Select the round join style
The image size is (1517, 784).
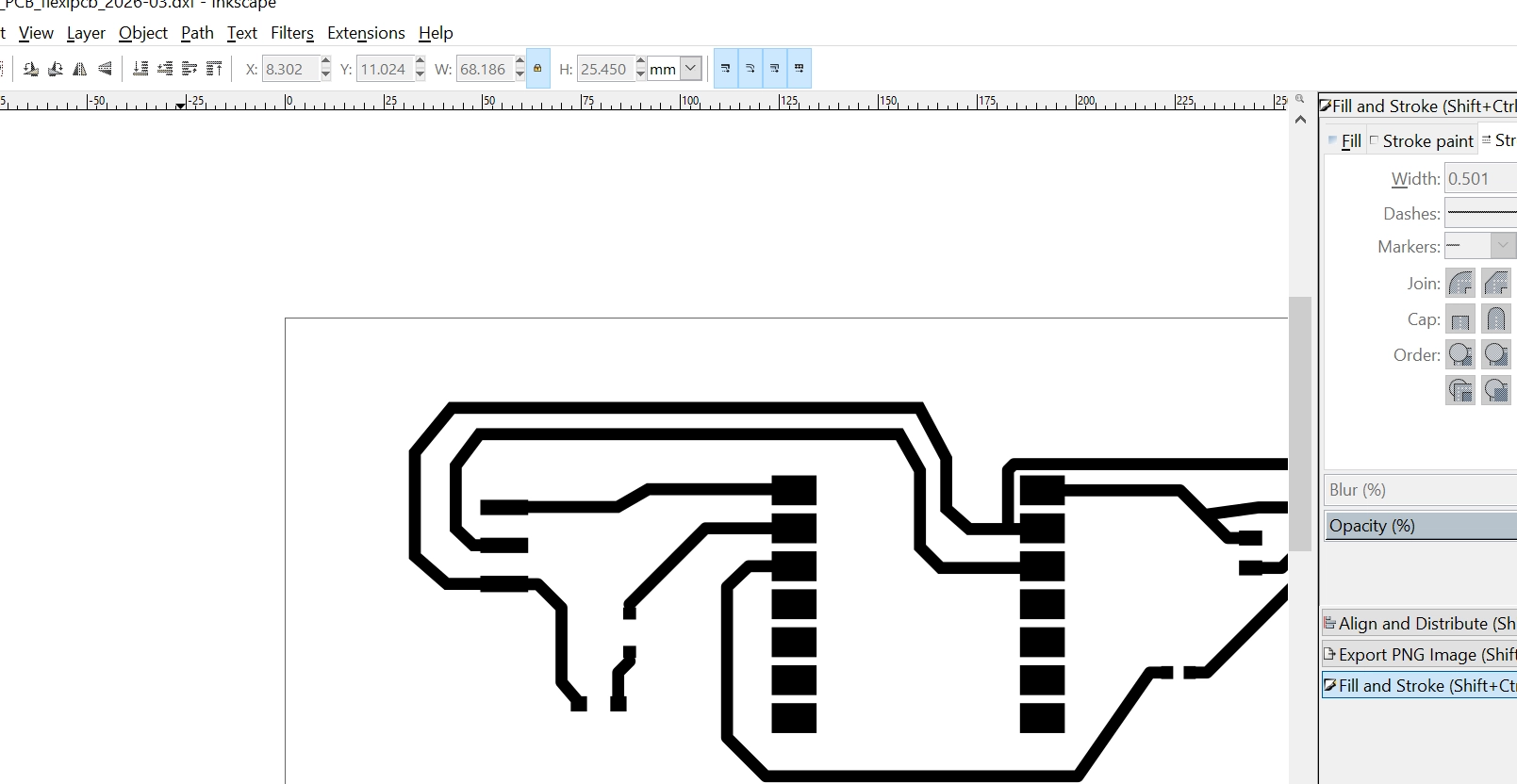tap(1460, 283)
